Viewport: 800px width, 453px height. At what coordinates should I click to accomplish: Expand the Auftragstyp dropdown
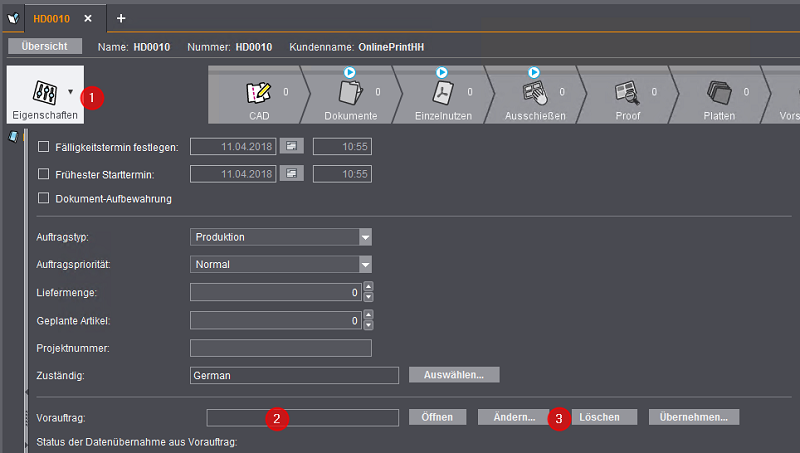coord(365,237)
